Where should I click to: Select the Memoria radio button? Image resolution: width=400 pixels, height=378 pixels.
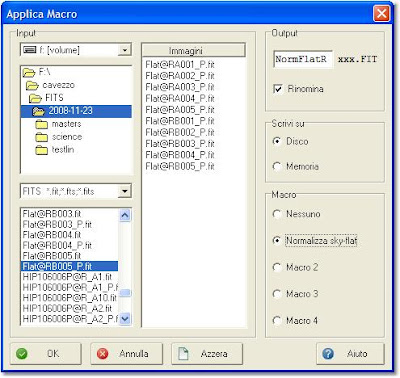[277, 166]
